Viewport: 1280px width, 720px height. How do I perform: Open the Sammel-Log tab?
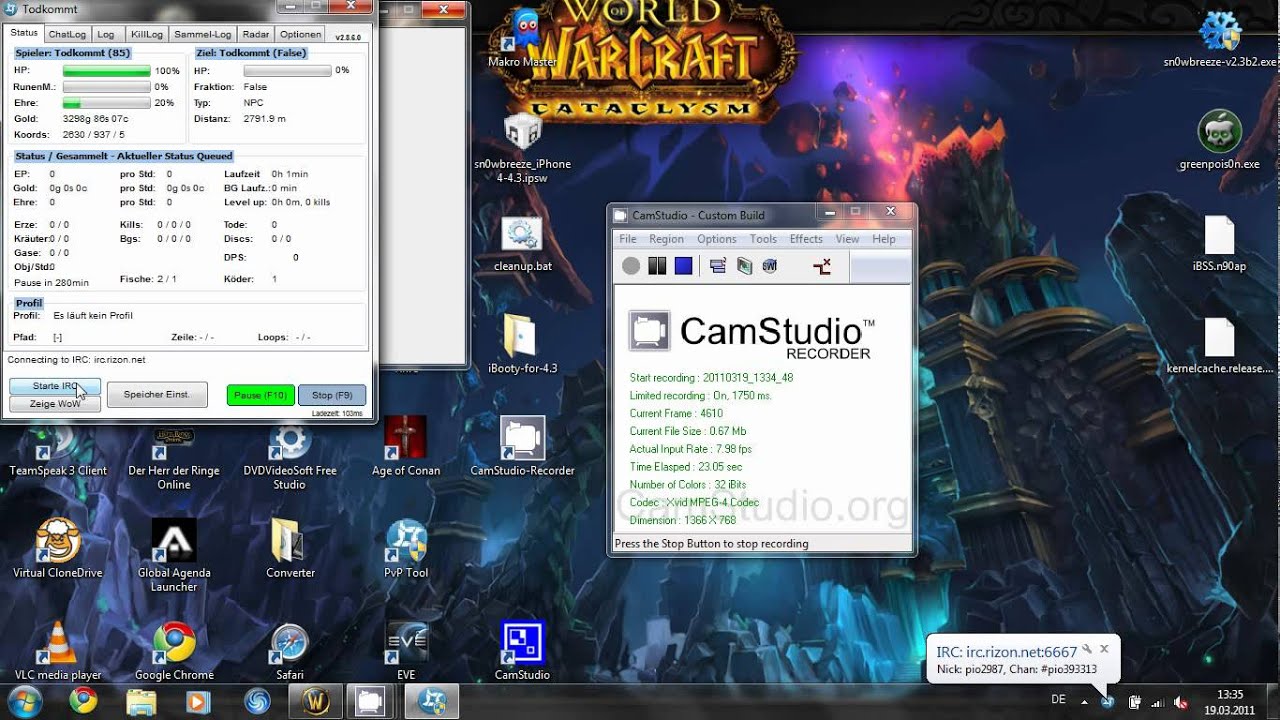[x=203, y=35]
